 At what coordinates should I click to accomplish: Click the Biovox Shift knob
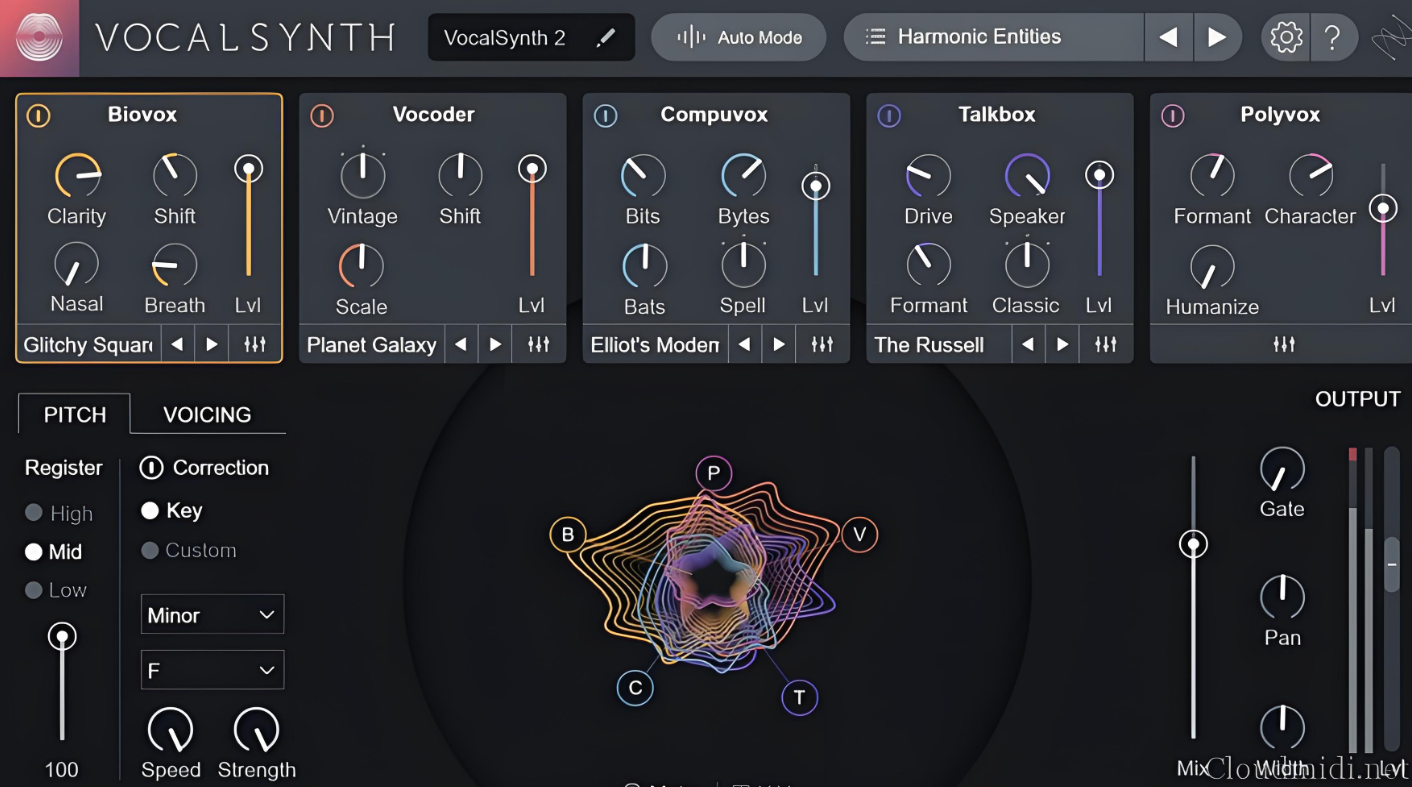click(175, 175)
